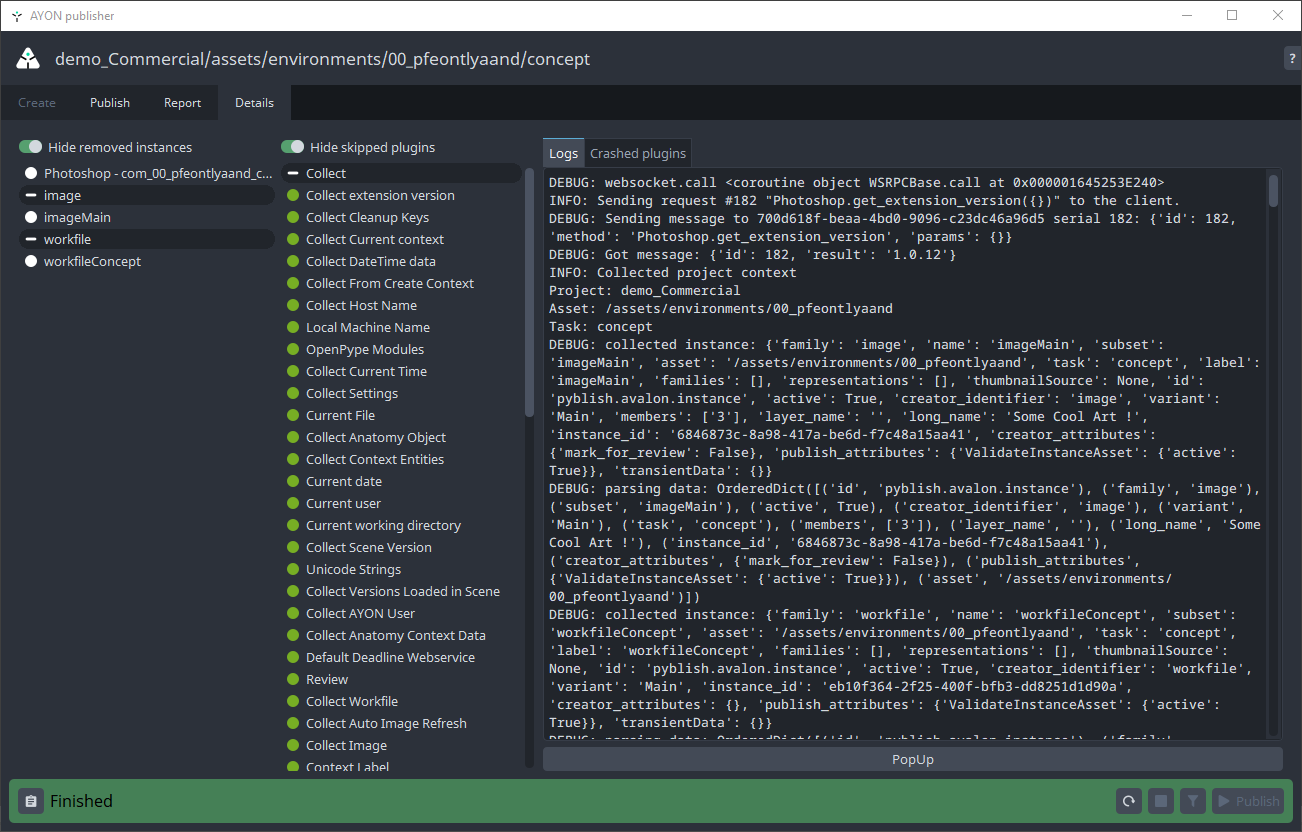The image size is (1302, 832).
Task: Toggle Hide skipped plugins switch
Action: pyautogui.click(x=293, y=147)
